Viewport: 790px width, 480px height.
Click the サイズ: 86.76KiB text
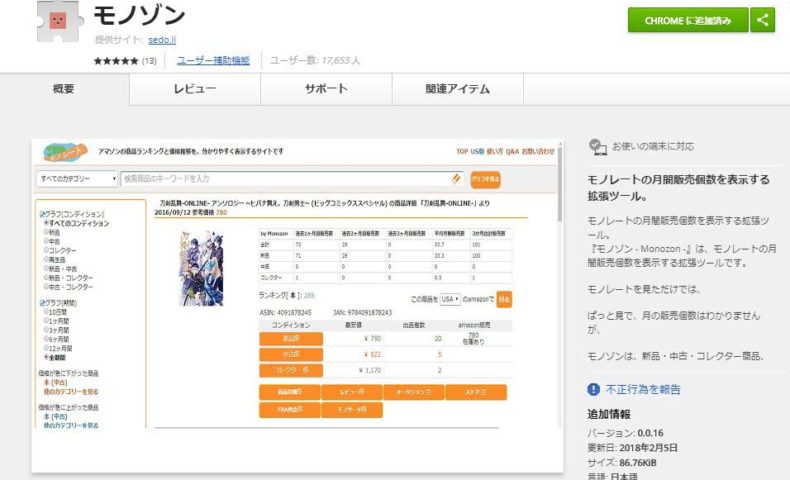pyautogui.click(x=622, y=462)
